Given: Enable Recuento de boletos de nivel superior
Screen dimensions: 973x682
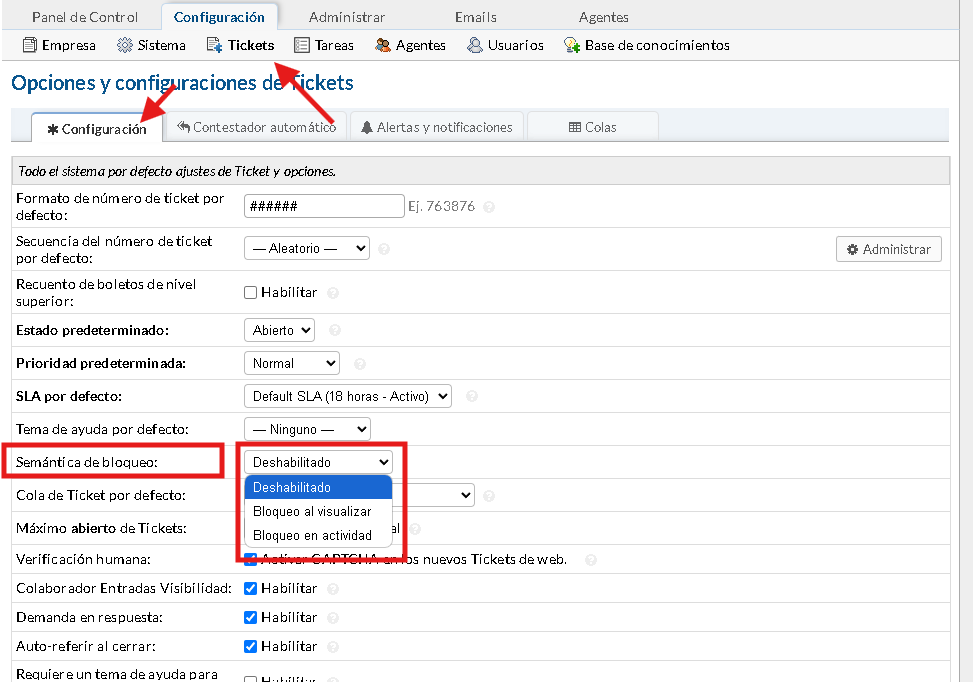Looking at the screenshot, I should pyautogui.click(x=251, y=293).
